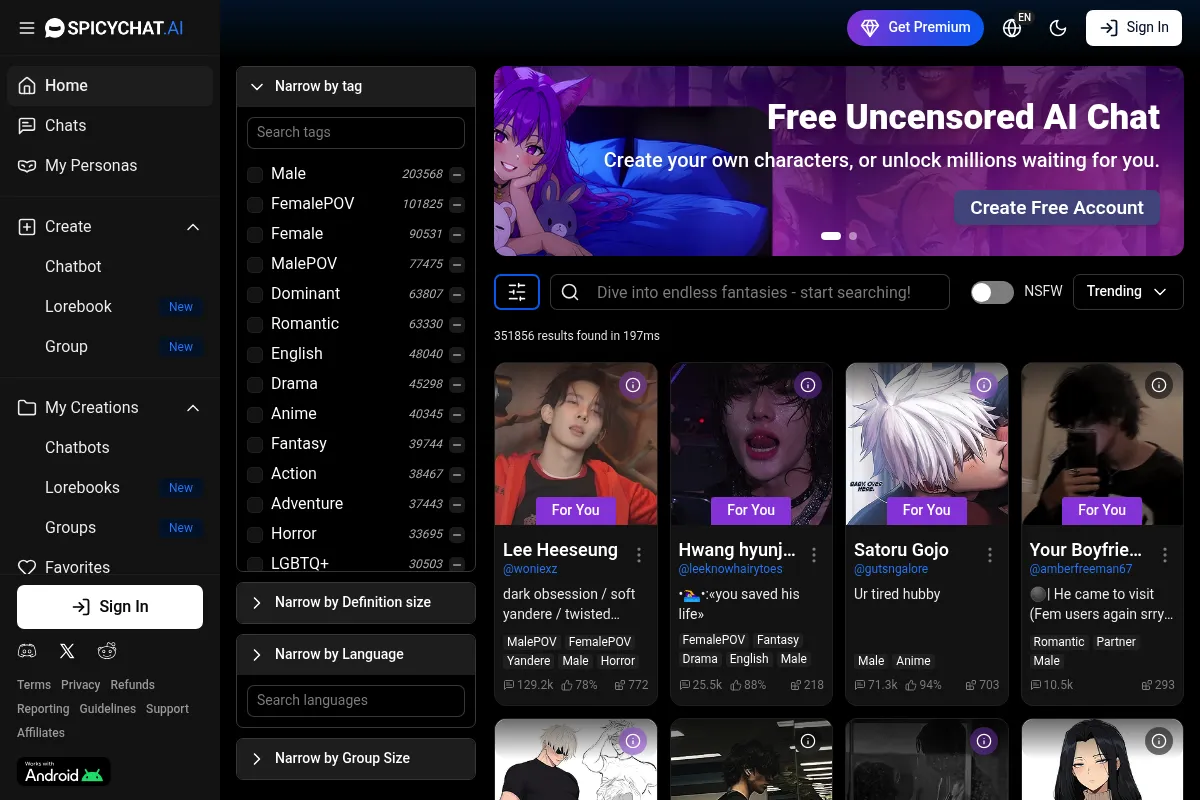Select Chatbot under Create

(73, 267)
